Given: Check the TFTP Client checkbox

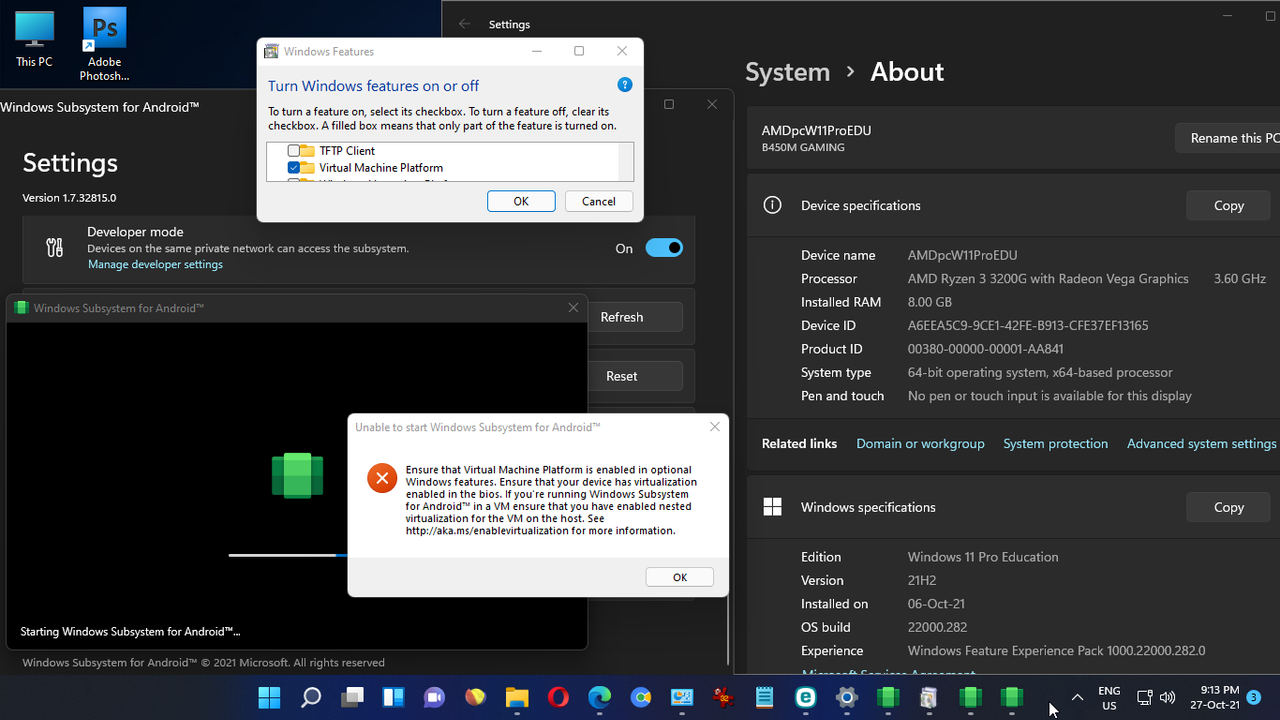Looking at the screenshot, I should [294, 151].
